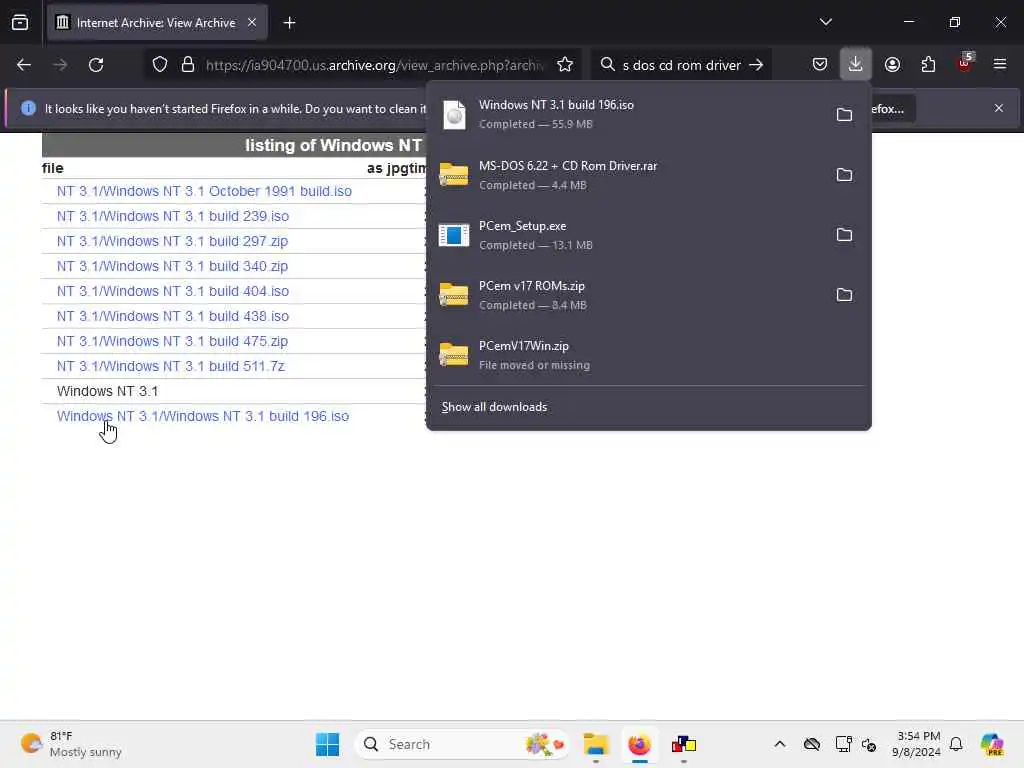Close the Internet Archive tab
The image size is (1024, 768).
[251, 22]
